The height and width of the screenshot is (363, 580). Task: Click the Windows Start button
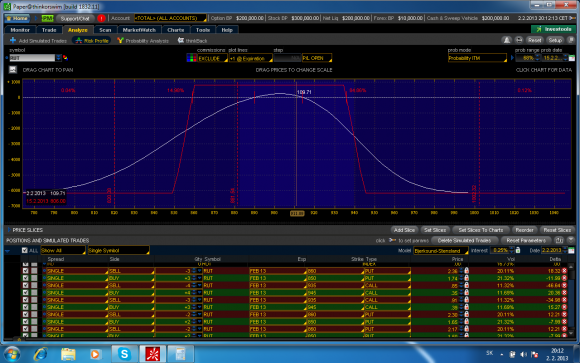click(x=12, y=354)
